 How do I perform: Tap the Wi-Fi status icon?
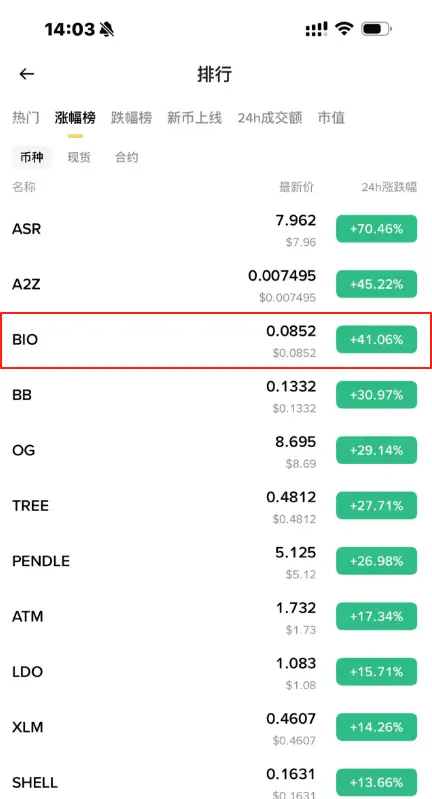(x=344, y=29)
